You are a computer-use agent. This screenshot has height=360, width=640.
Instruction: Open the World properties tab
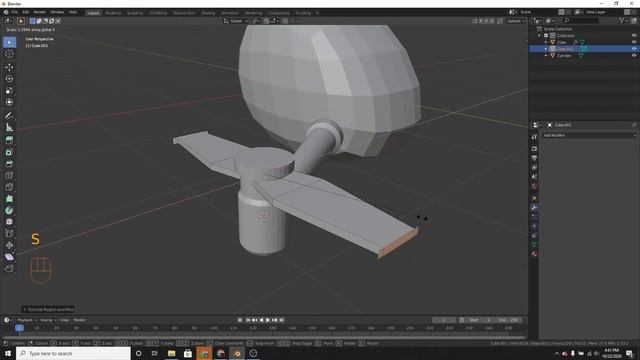point(534,186)
